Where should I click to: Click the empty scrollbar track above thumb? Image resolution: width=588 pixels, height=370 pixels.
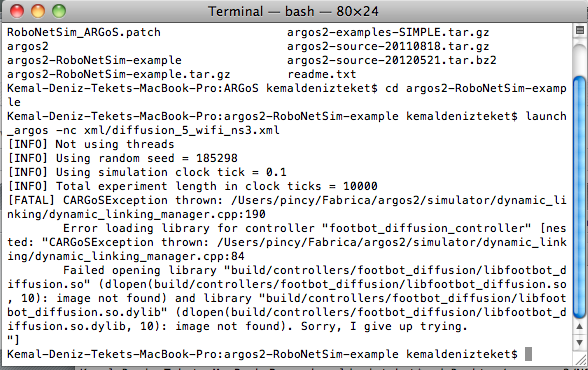click(579, 55)
